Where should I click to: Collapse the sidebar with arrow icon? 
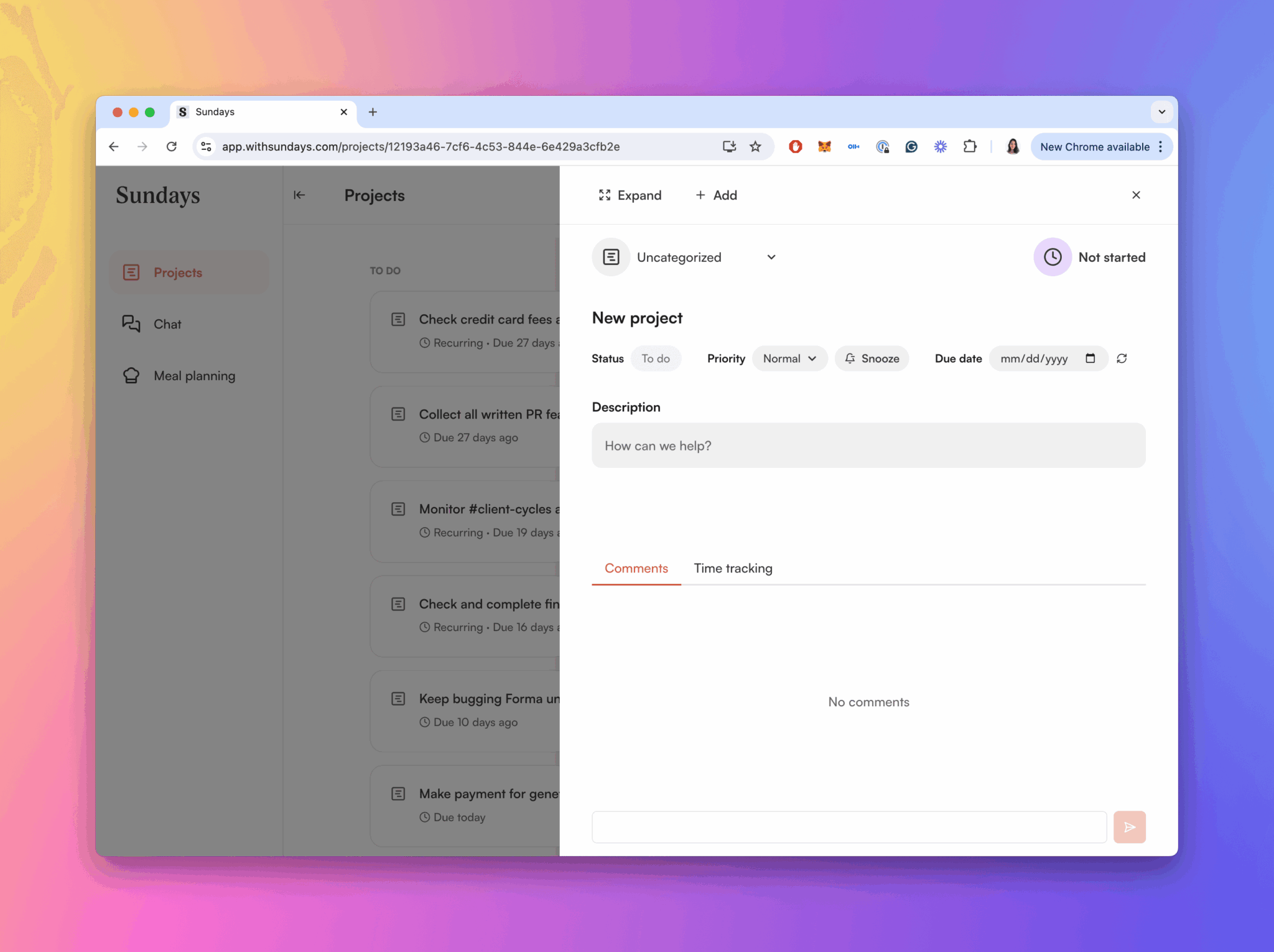pyautogui.click(x=299, y=195)
